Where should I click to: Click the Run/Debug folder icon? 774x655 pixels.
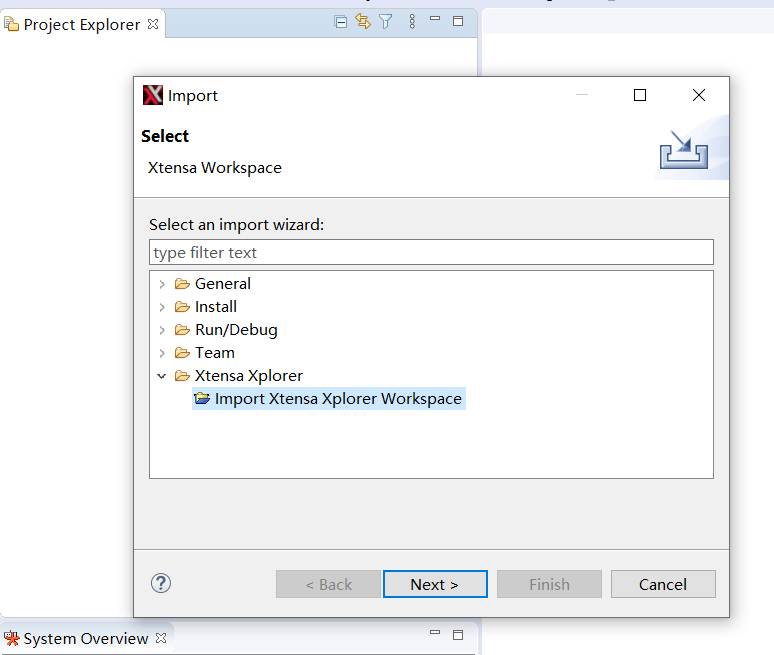(182, 330)
